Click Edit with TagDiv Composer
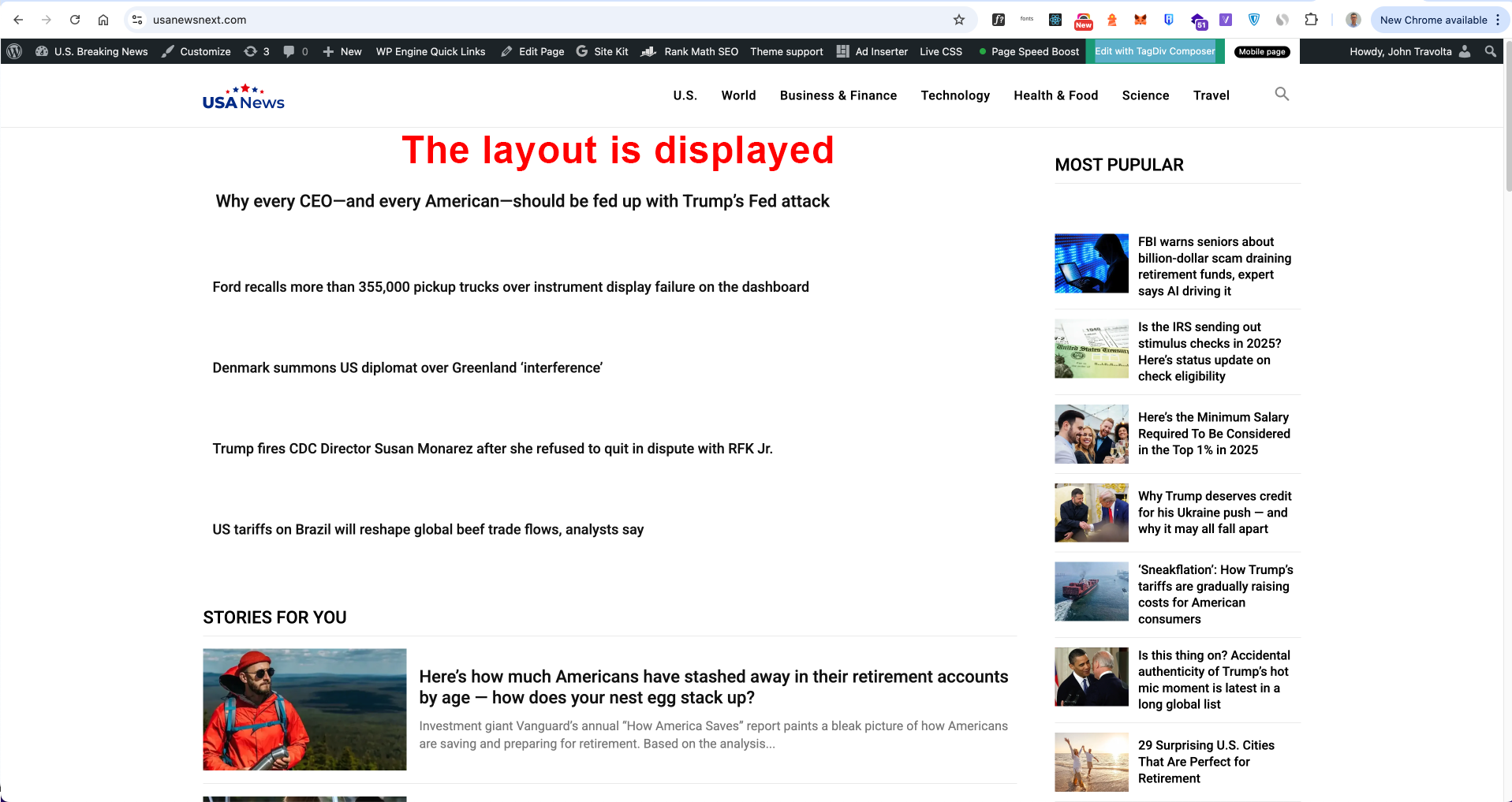This screenshot has height=802, width=1512. pos(1155,51)
